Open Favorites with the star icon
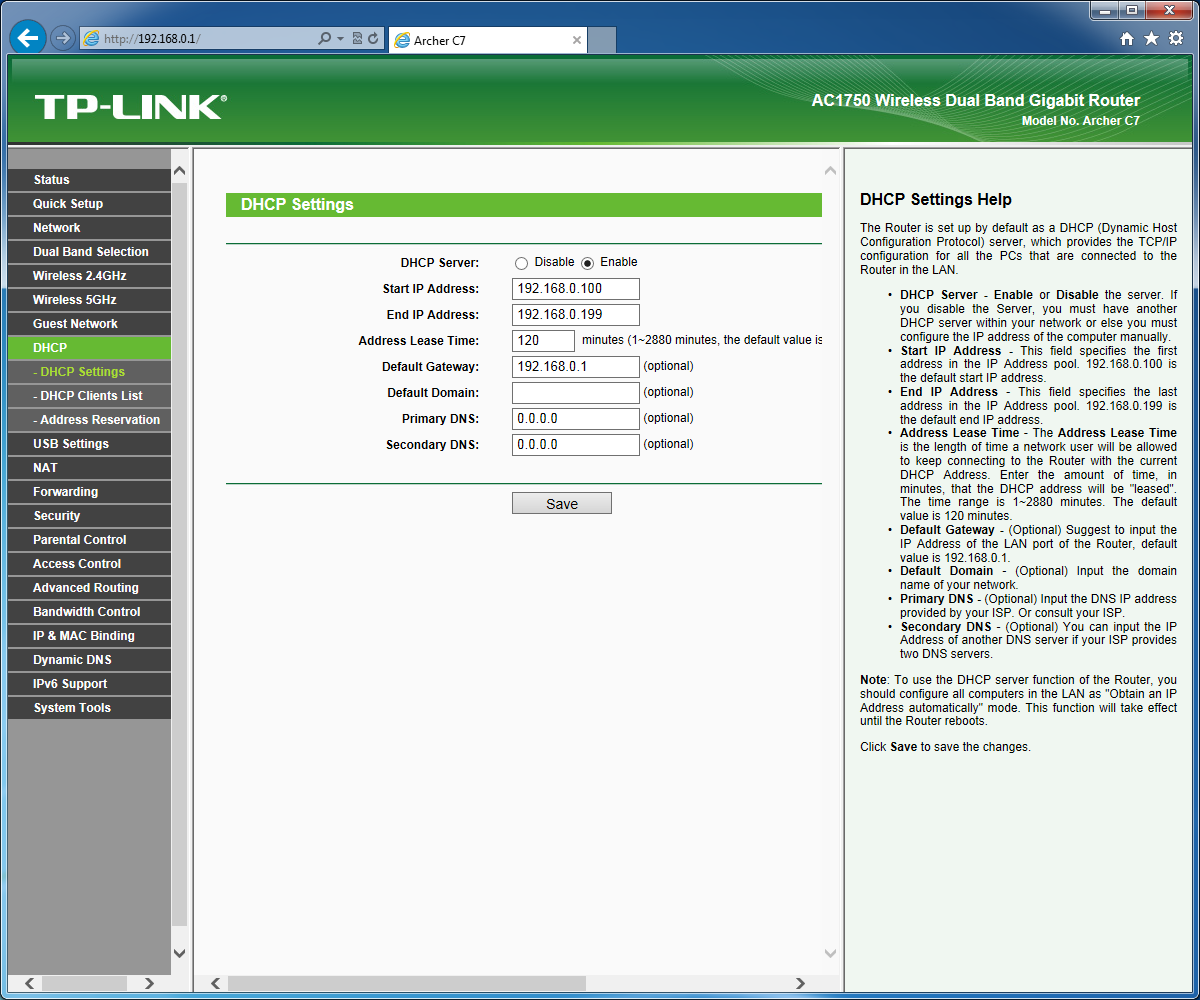The image size is (1200, 1000). tap(1151, 39)
